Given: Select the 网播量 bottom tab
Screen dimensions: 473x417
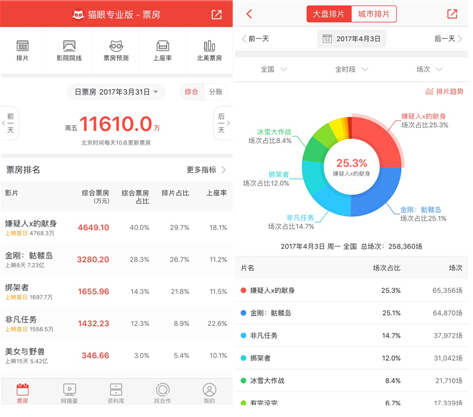Looking at the screenshot, I should (69, 393).
